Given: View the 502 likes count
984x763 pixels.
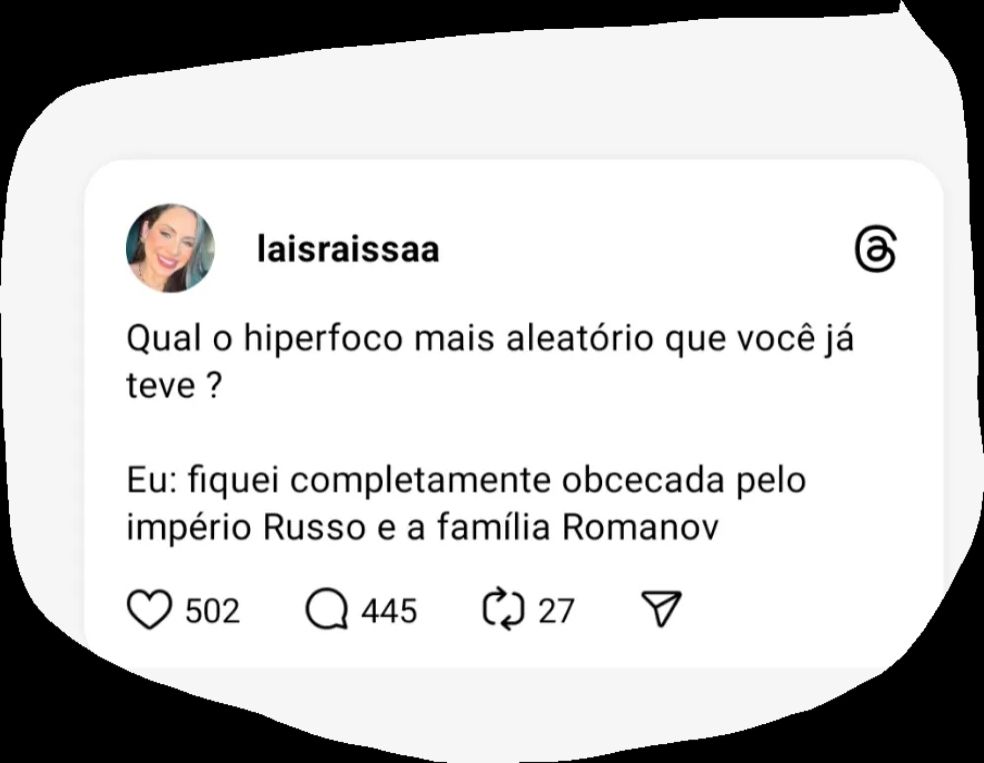Looking at the screenshot, I should pos(213,611).
